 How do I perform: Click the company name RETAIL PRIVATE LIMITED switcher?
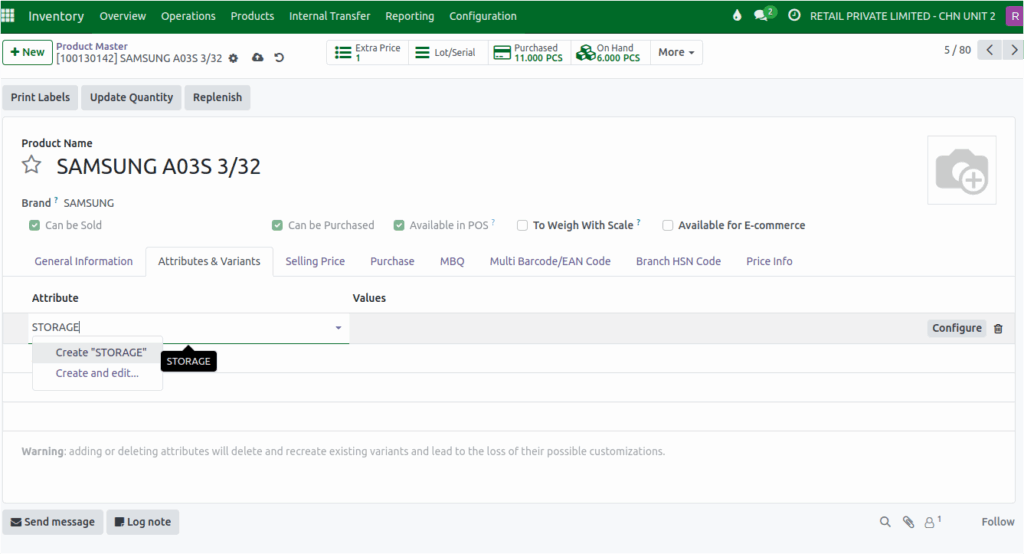click(x=902, y=16)
